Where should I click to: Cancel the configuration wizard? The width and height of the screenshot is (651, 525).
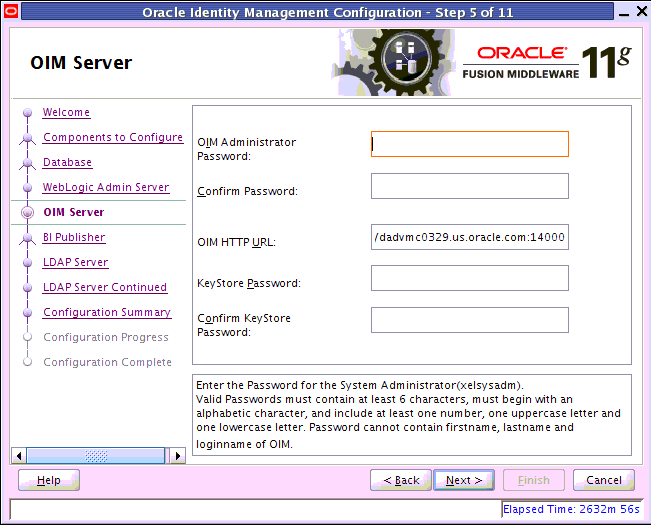(604, 480)
